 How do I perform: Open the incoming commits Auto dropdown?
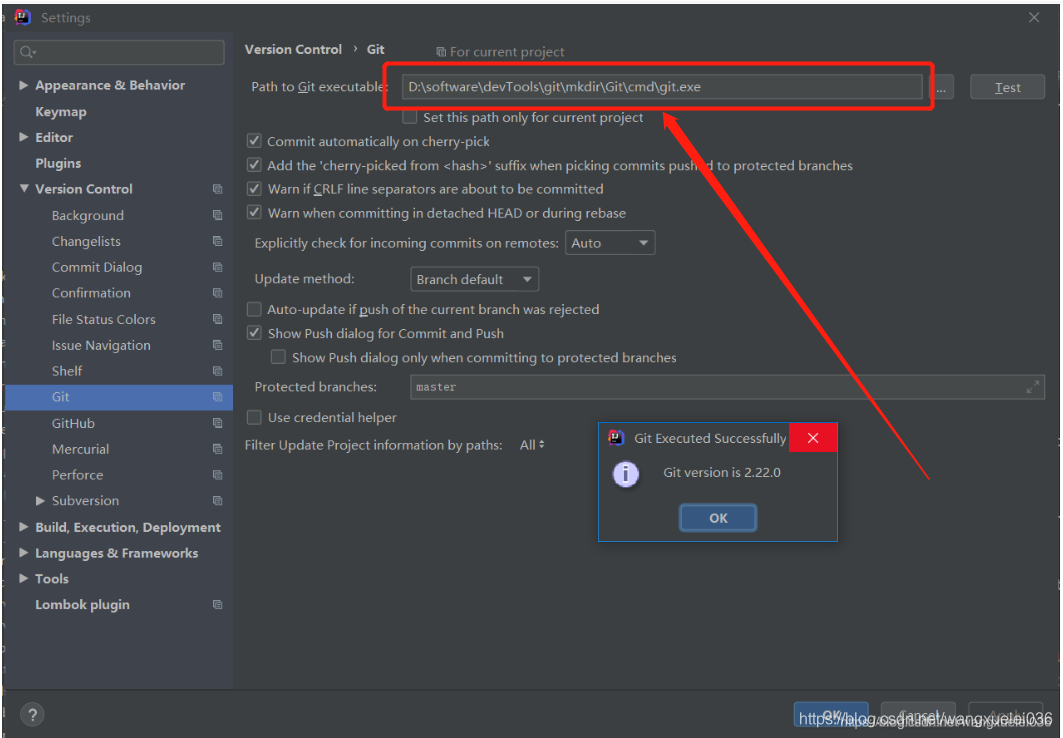click(x=610, y=243)
